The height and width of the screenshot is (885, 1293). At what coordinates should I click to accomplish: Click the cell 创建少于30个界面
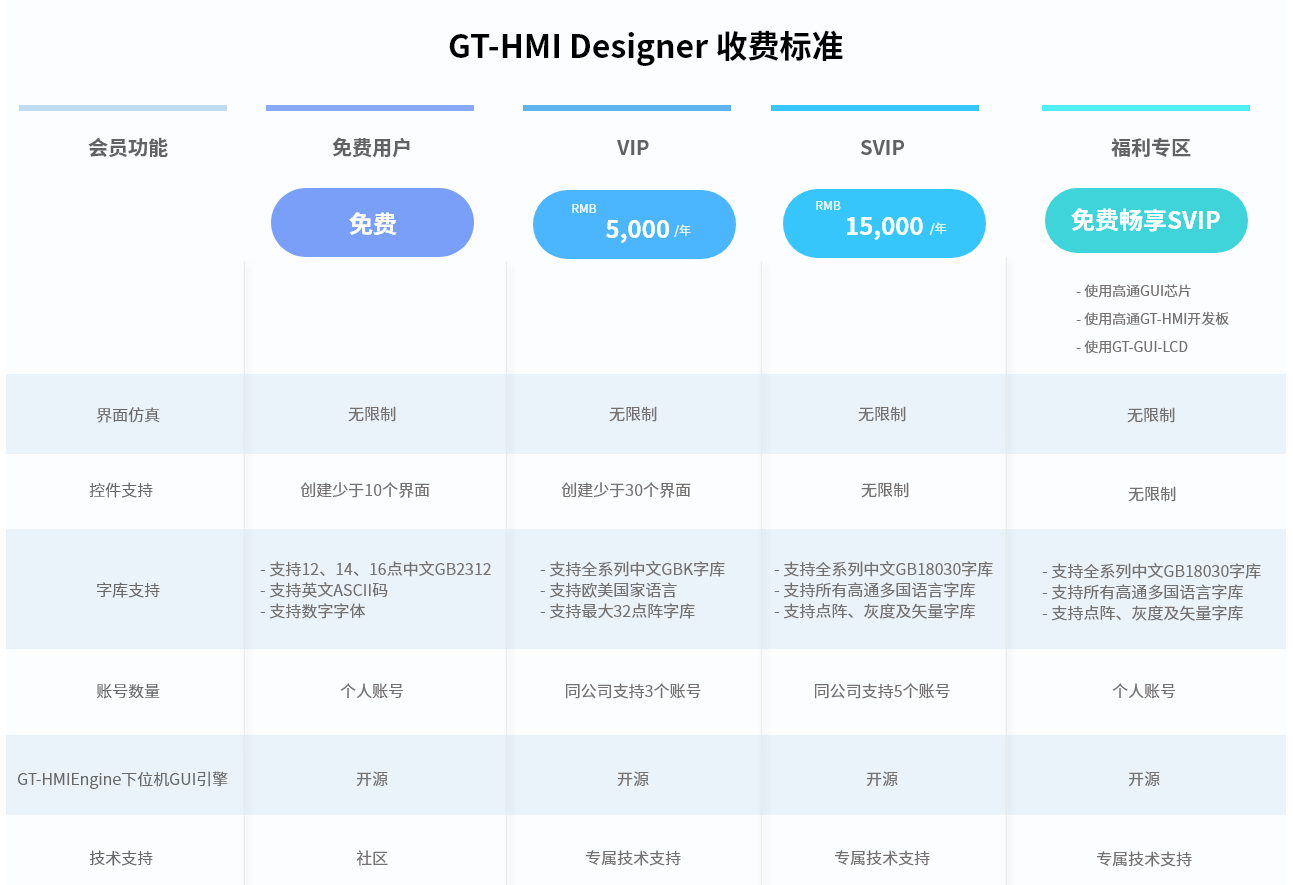point(626,491)
